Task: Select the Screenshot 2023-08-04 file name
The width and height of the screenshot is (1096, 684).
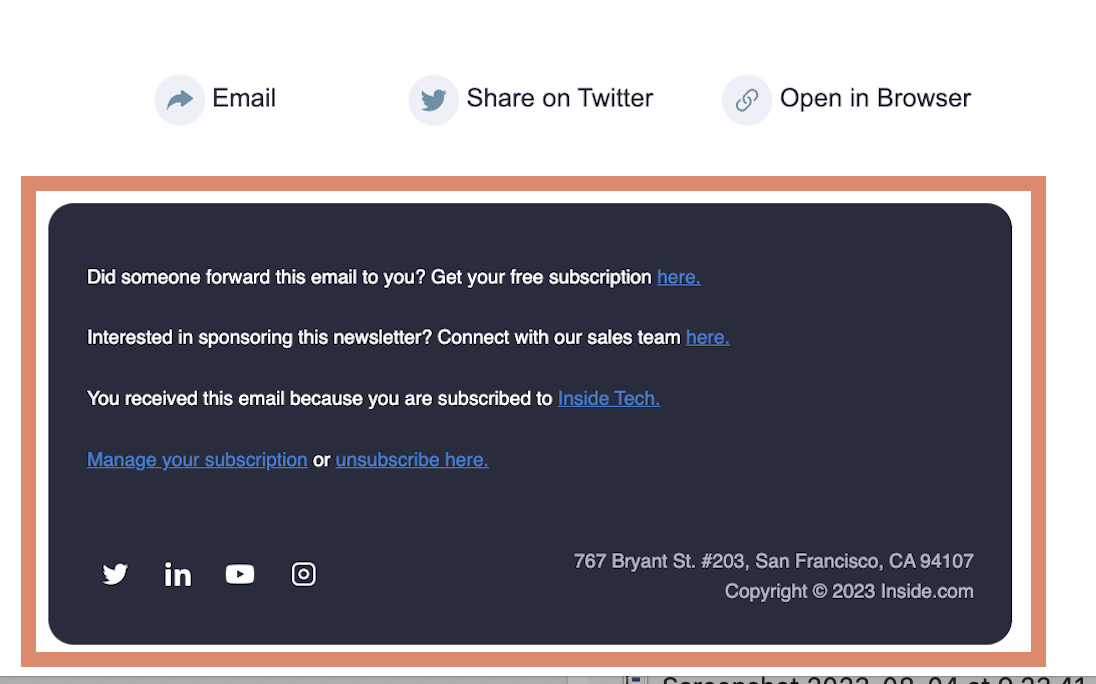Action: (x=870, y=680)
